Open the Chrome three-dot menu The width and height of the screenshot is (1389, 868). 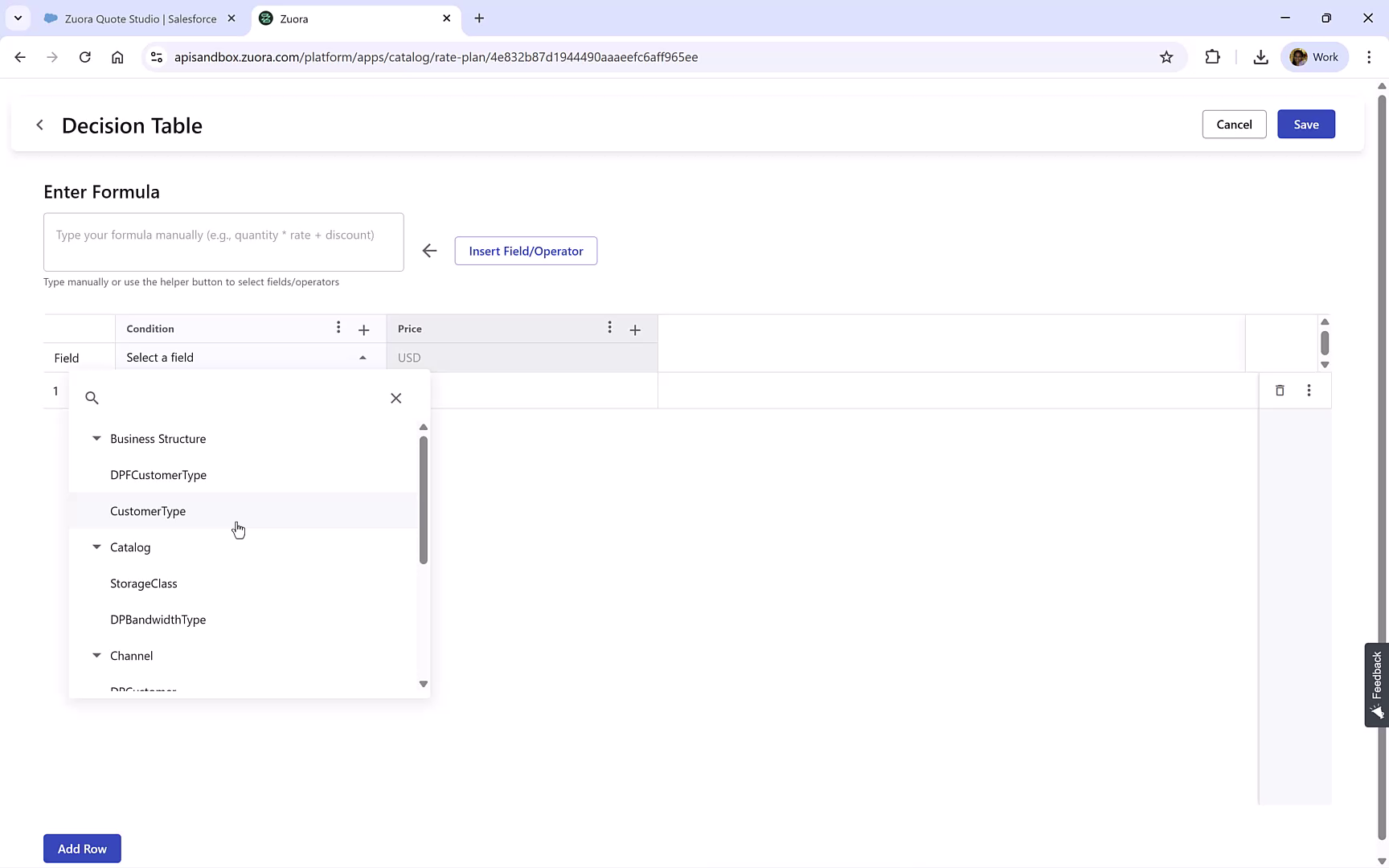tap(1370, 56)
